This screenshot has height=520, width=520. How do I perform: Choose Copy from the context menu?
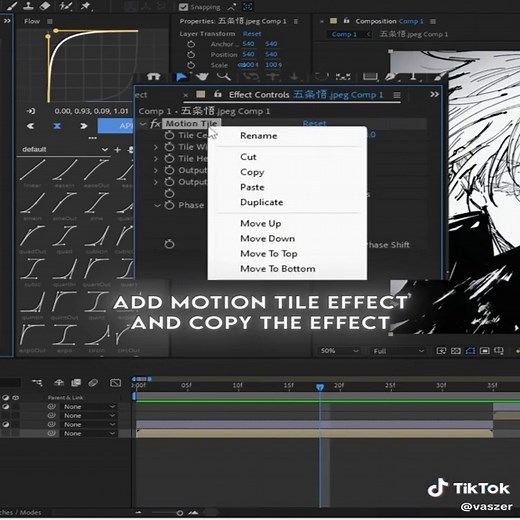pyautogui.click(x=252, y=172)
